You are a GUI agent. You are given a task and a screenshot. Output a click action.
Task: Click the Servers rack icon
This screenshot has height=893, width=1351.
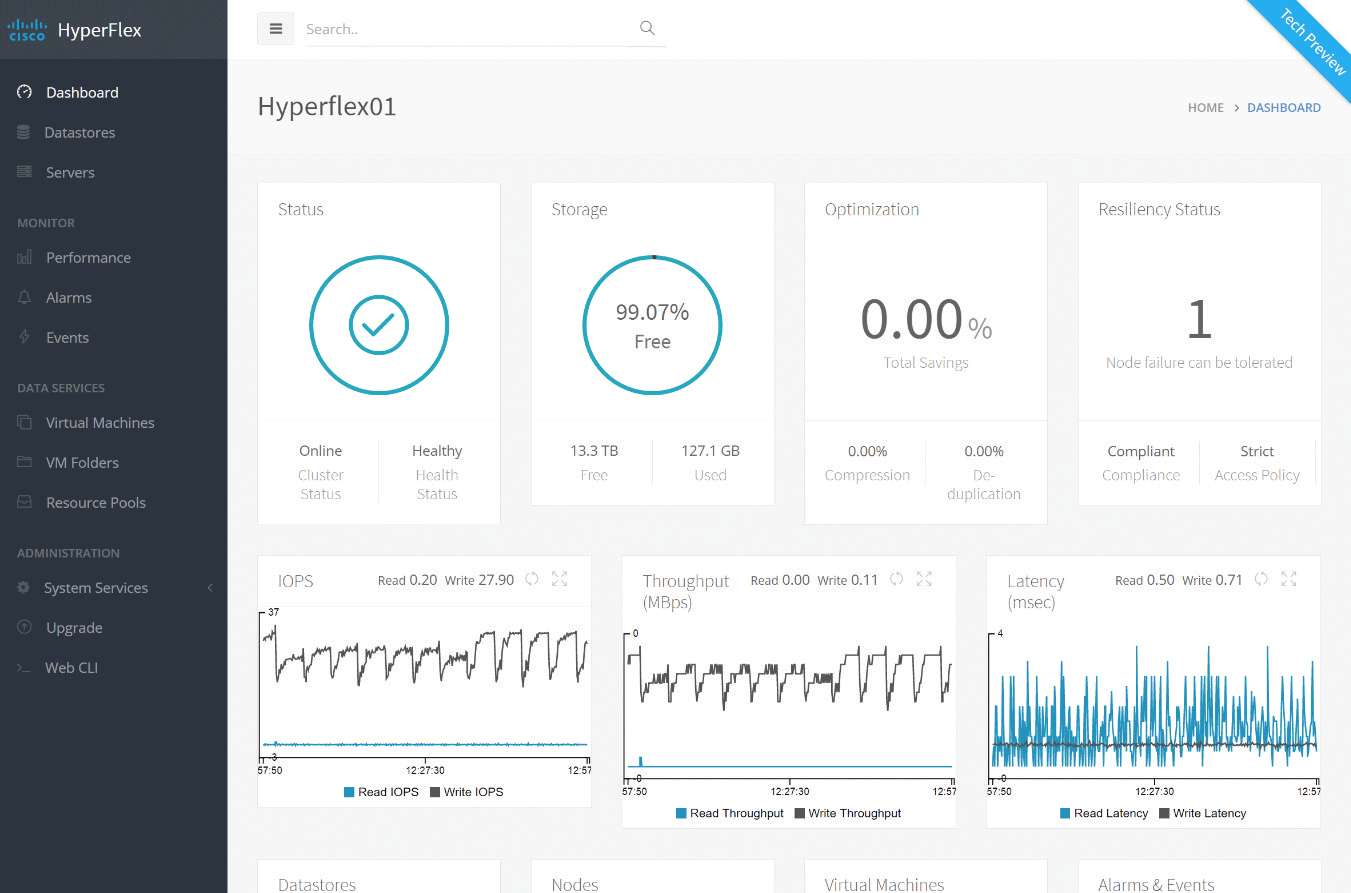25,172
